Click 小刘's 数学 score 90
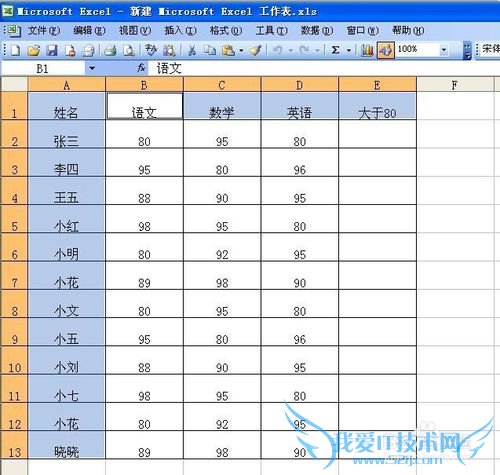This screenshot has width=500, height=475. [222, 360]
